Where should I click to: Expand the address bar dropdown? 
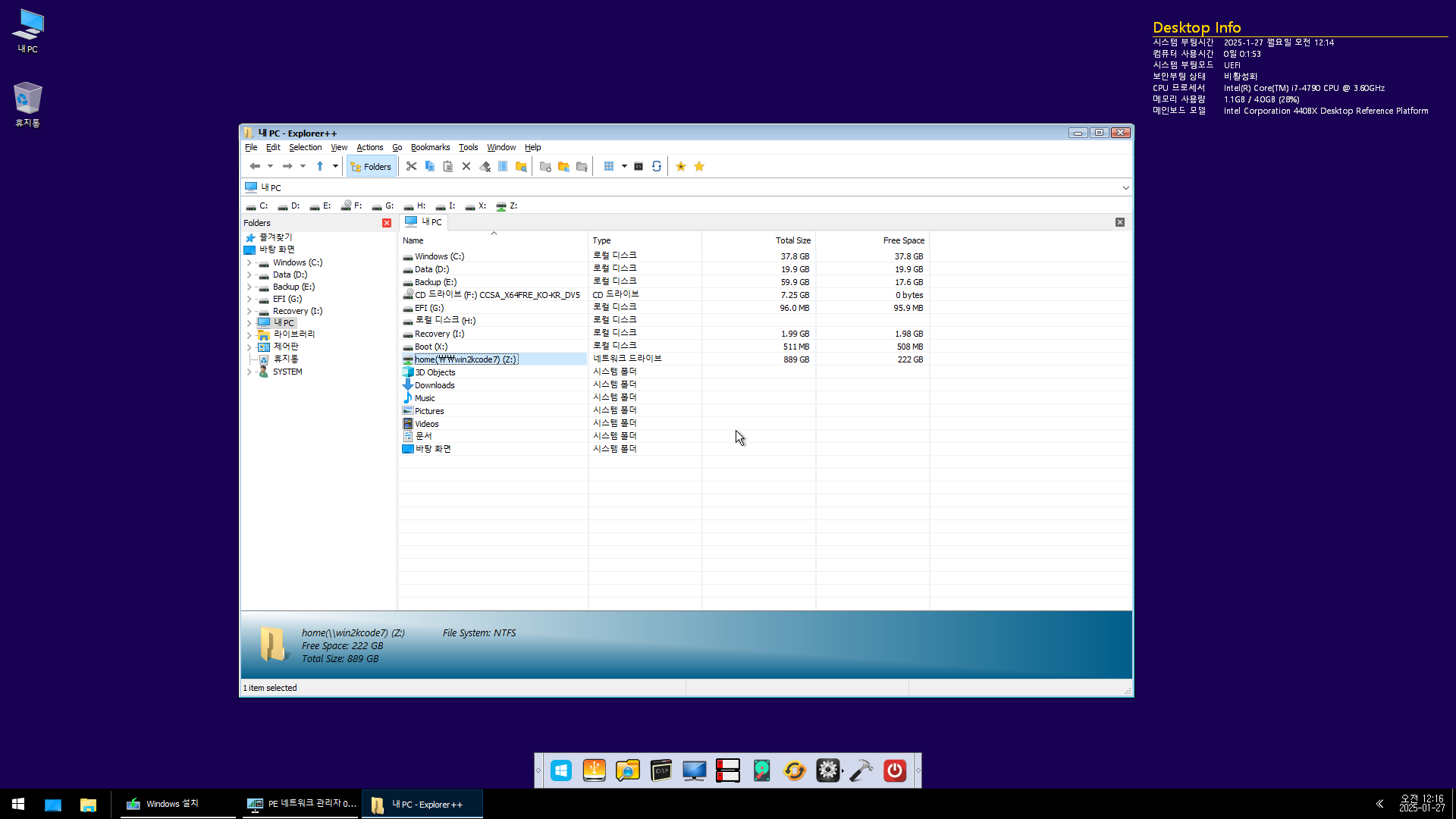1125,187
